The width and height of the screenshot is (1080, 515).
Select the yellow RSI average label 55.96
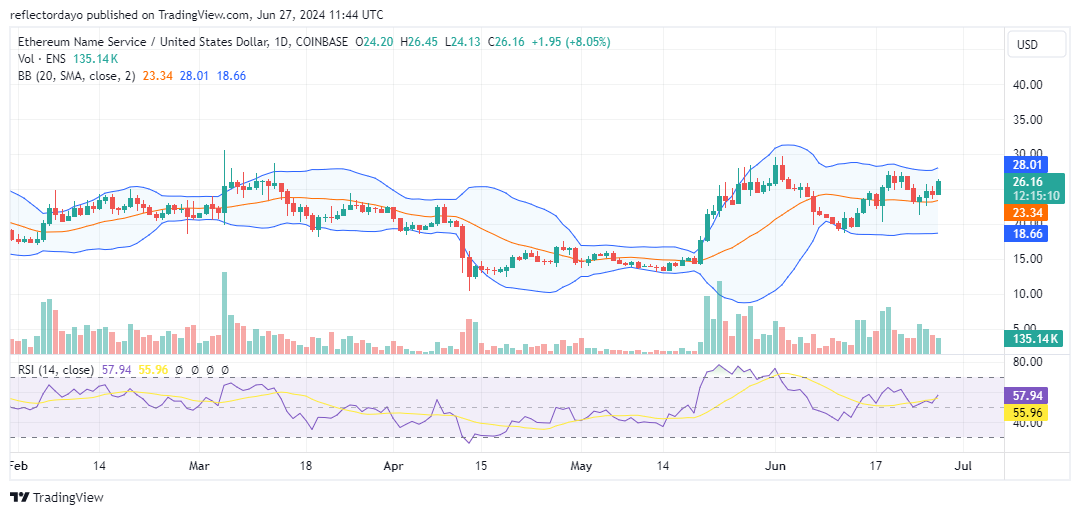tap(1026, 412)
